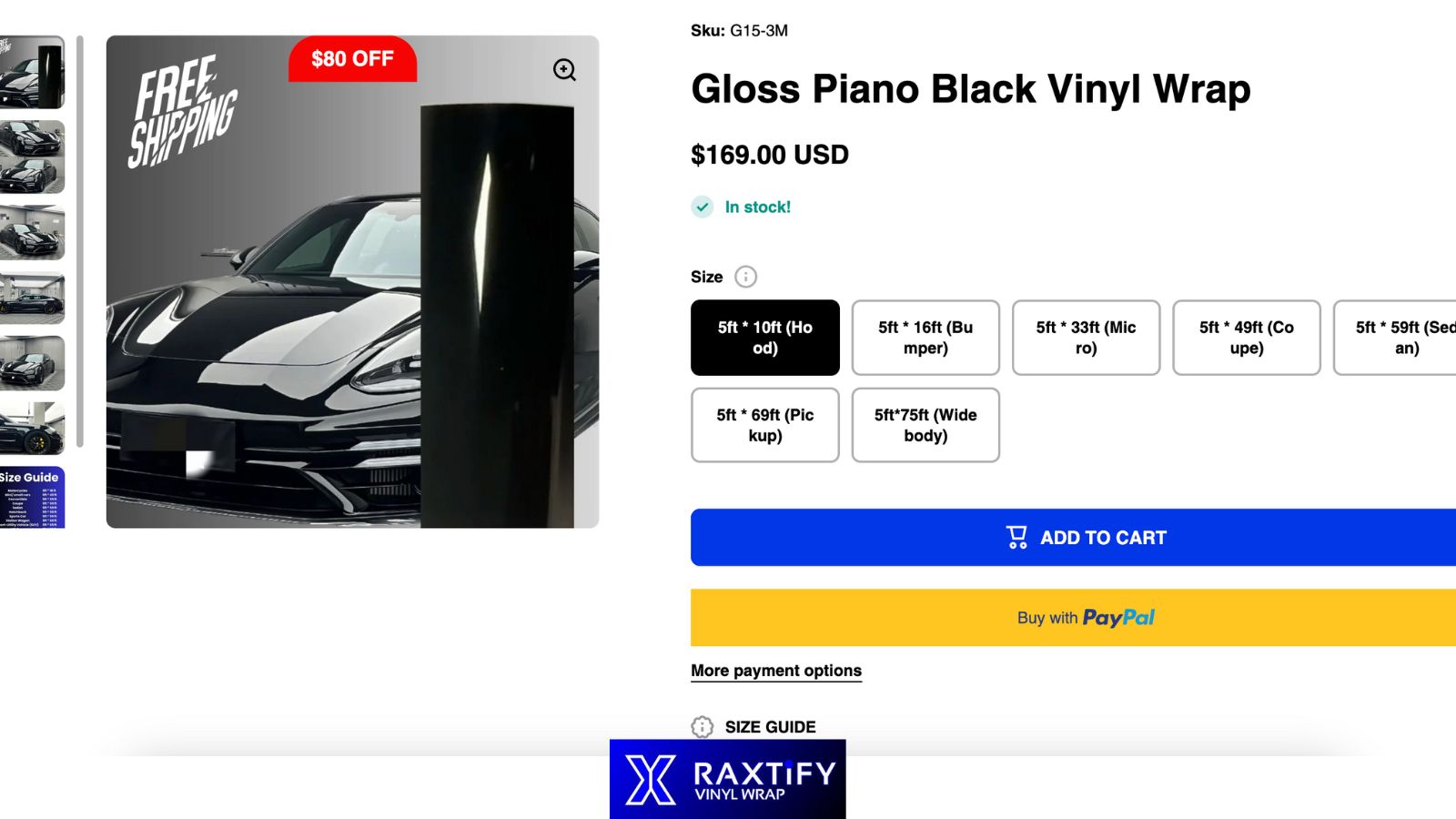
Task: Expand the SIZE GUIDE section
Action: point(770,726)
